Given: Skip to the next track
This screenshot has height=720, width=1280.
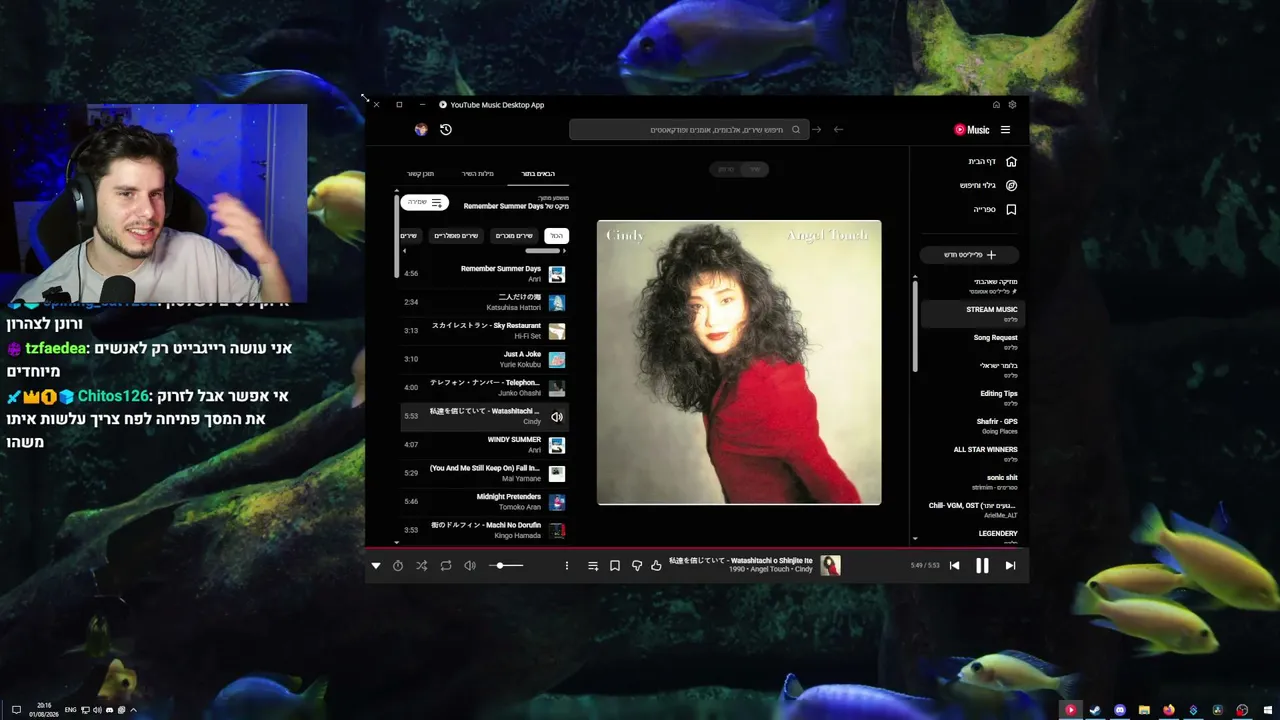Looking at the screenshot, I should click(x=1010, y=565).
